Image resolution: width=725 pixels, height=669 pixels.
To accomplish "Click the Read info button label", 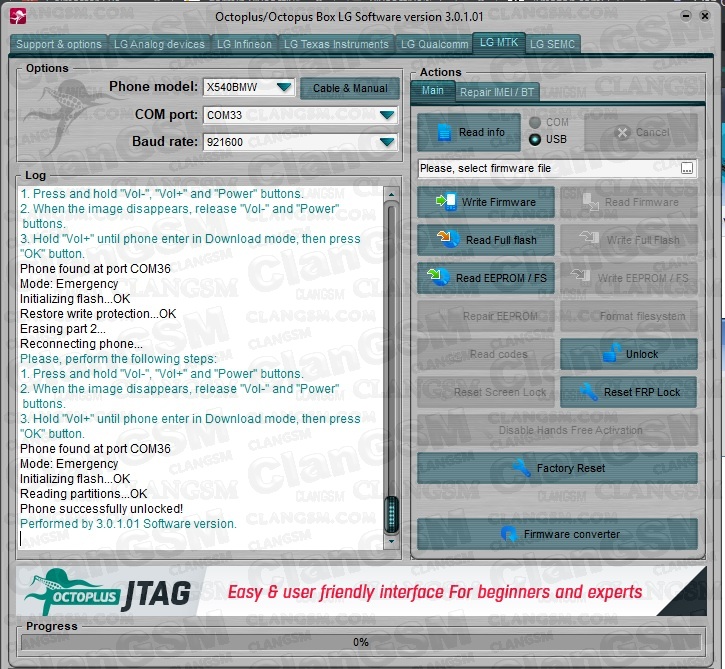I will [481, 132].
